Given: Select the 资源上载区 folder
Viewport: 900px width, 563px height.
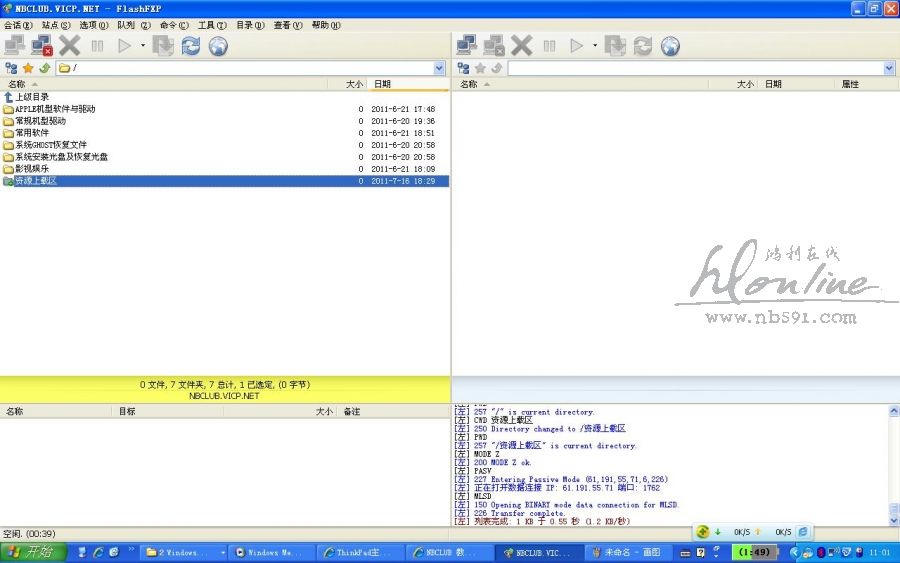Looking at the screenshot, I should click(x=36, y=181).
